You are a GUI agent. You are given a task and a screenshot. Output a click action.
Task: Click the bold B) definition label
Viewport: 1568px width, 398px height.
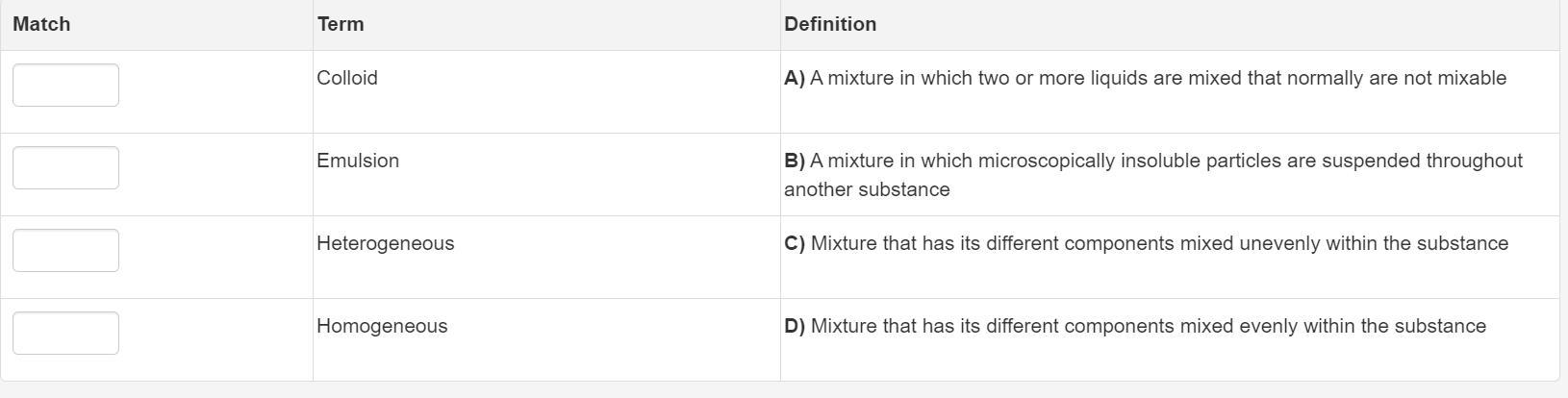(x=795, y=161)
